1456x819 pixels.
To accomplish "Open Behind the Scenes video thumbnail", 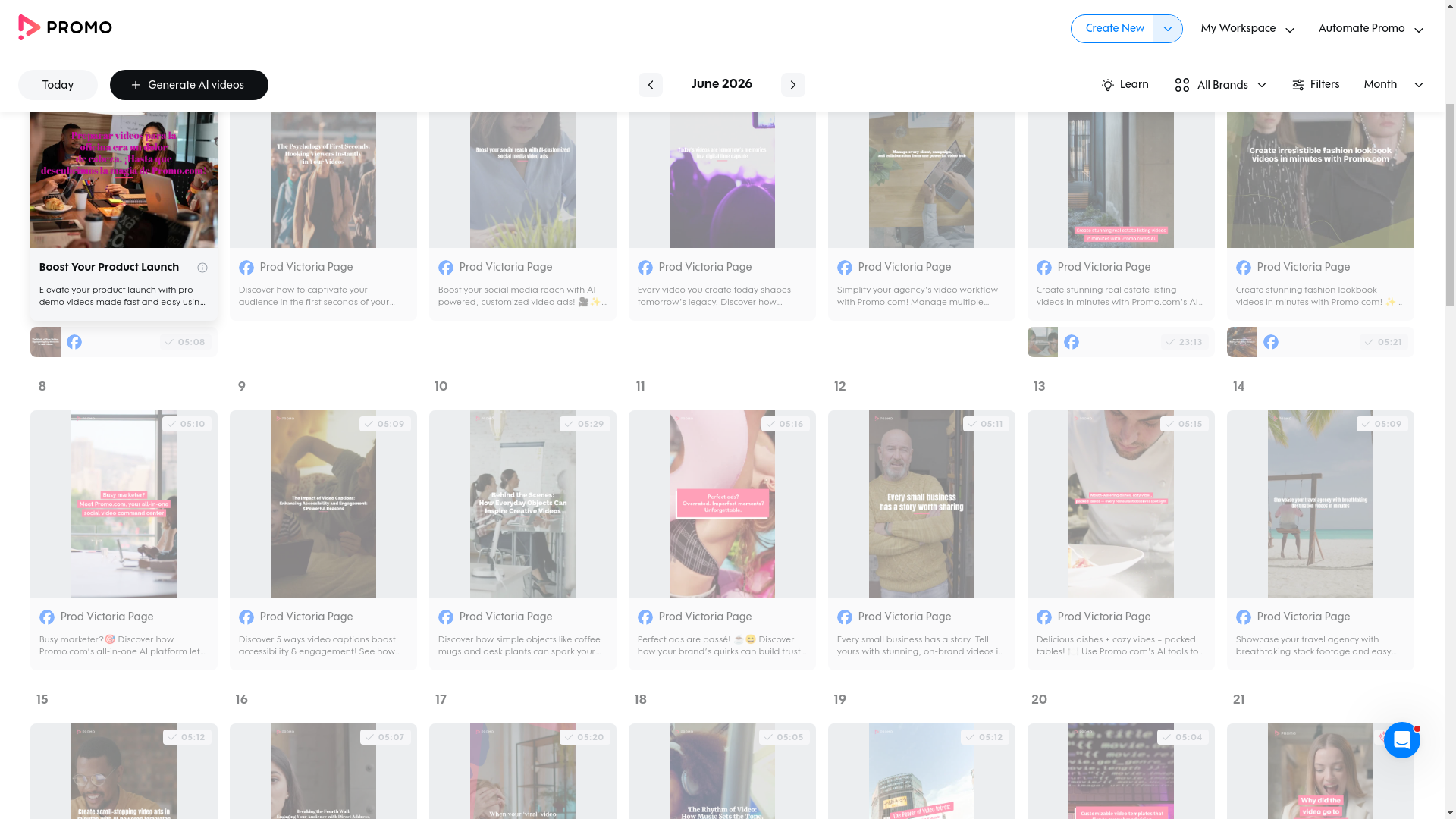I will point(522,504).
